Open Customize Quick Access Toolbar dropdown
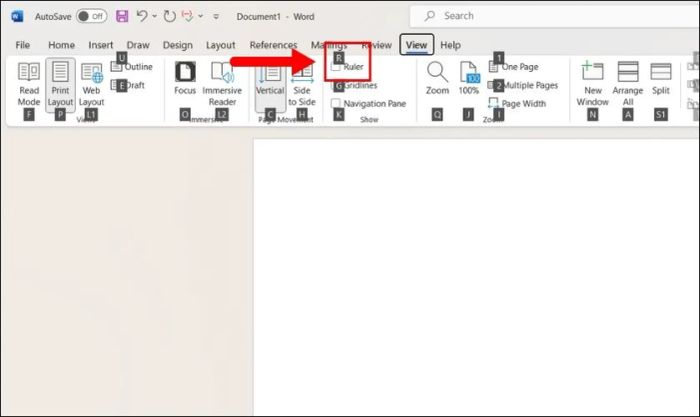The width and height of the screenshot is (700, 417). [216, 17]
